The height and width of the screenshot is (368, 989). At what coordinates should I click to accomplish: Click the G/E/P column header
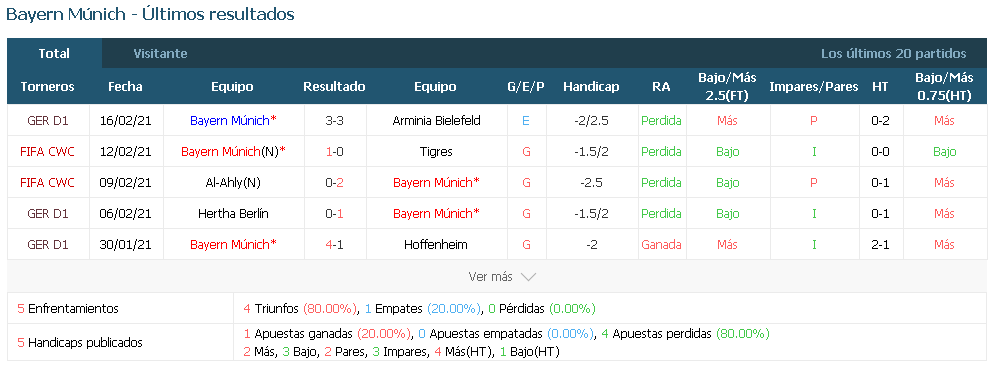click(x=526, y=86)
